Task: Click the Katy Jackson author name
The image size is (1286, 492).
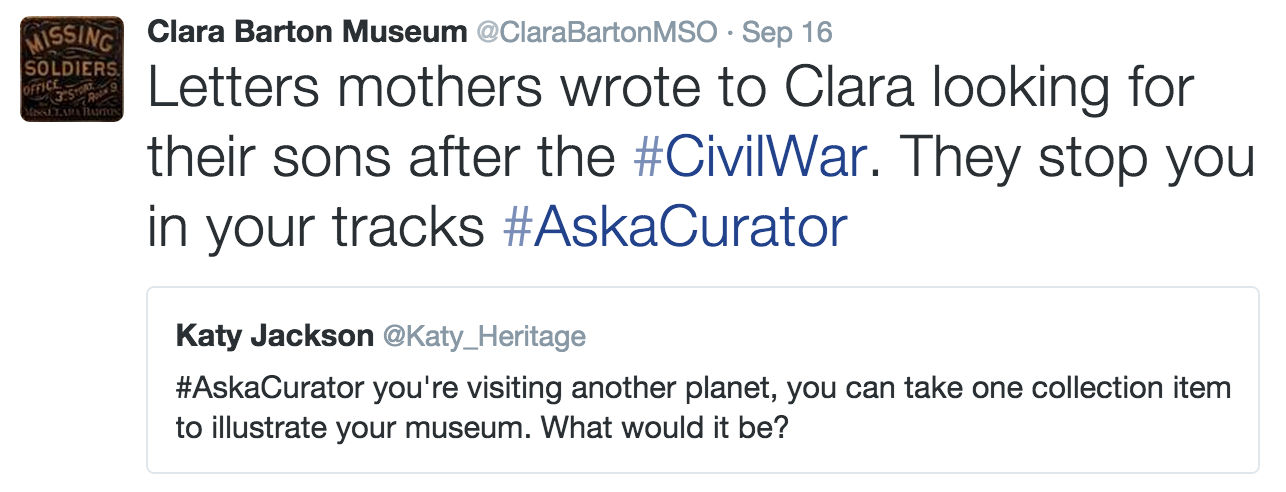Action: pos(274,336)
